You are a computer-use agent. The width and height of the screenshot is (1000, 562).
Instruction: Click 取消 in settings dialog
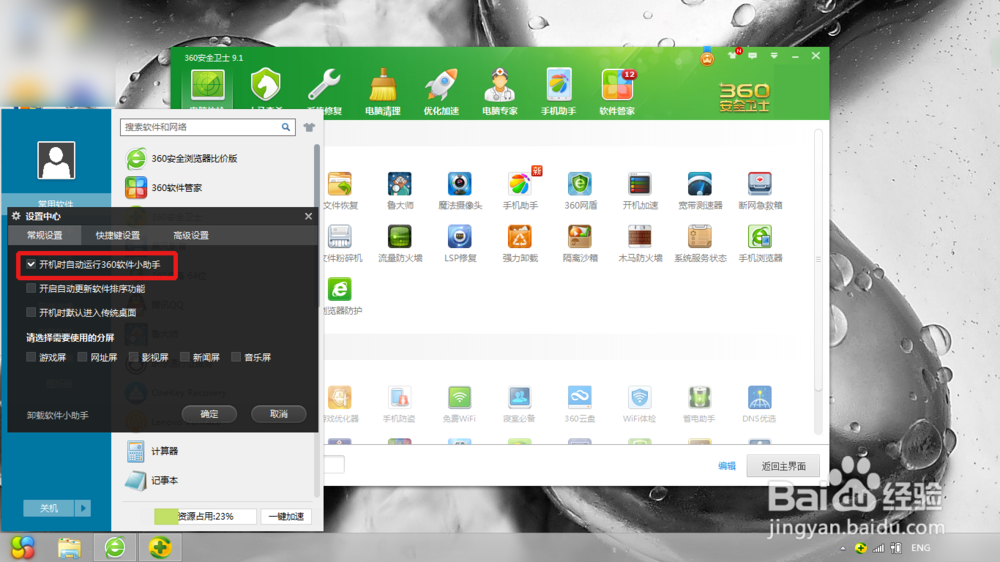(x=279, y=414)
